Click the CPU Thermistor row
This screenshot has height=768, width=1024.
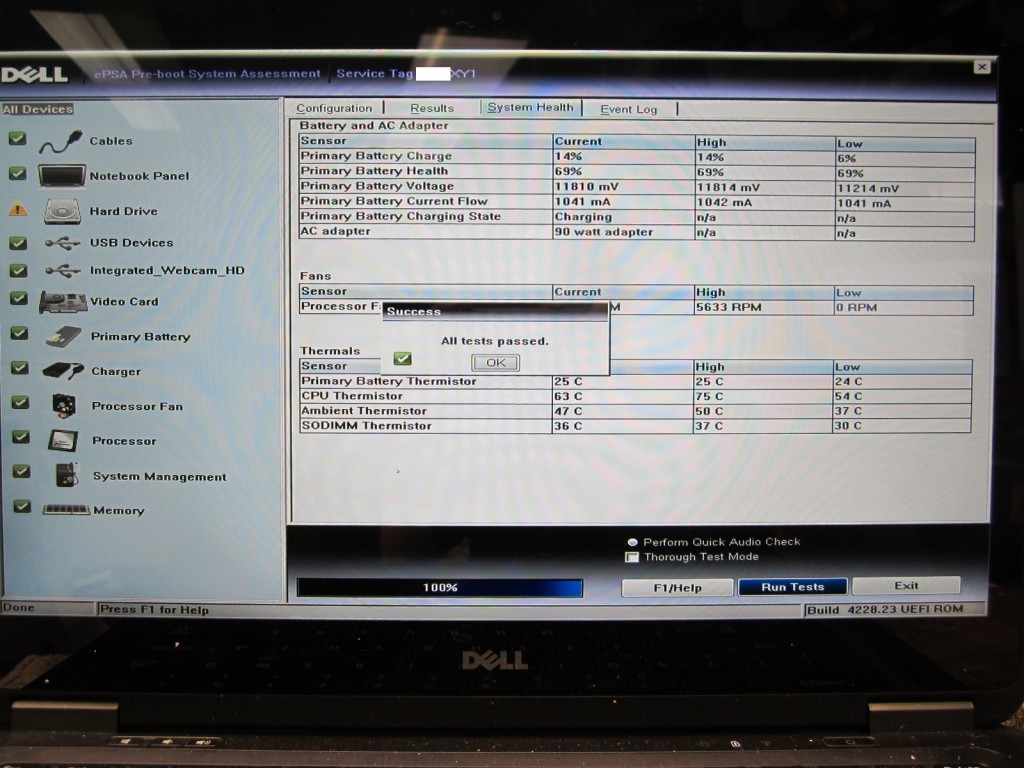635,396
